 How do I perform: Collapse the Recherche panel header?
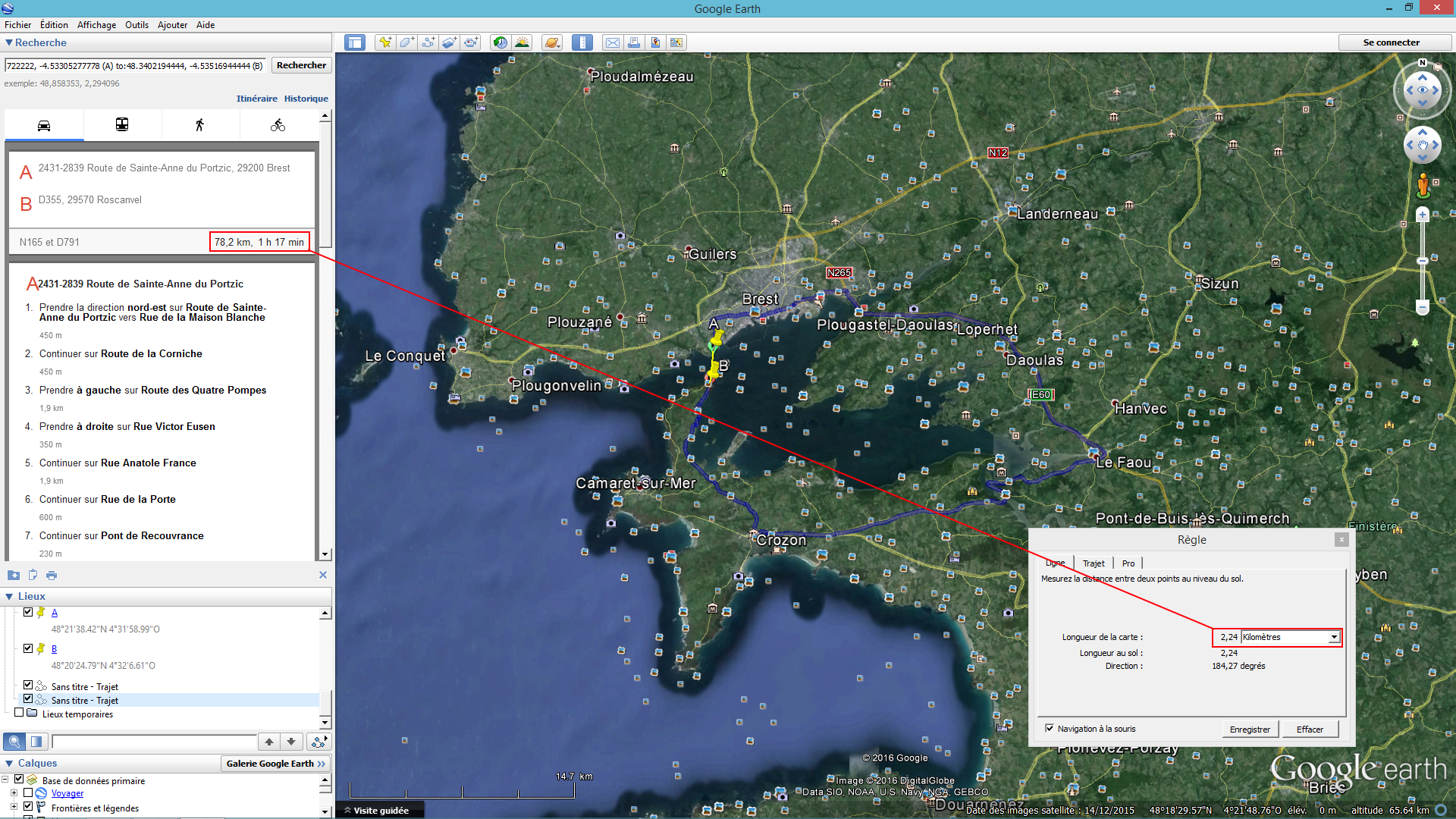(x=9, y=43)
